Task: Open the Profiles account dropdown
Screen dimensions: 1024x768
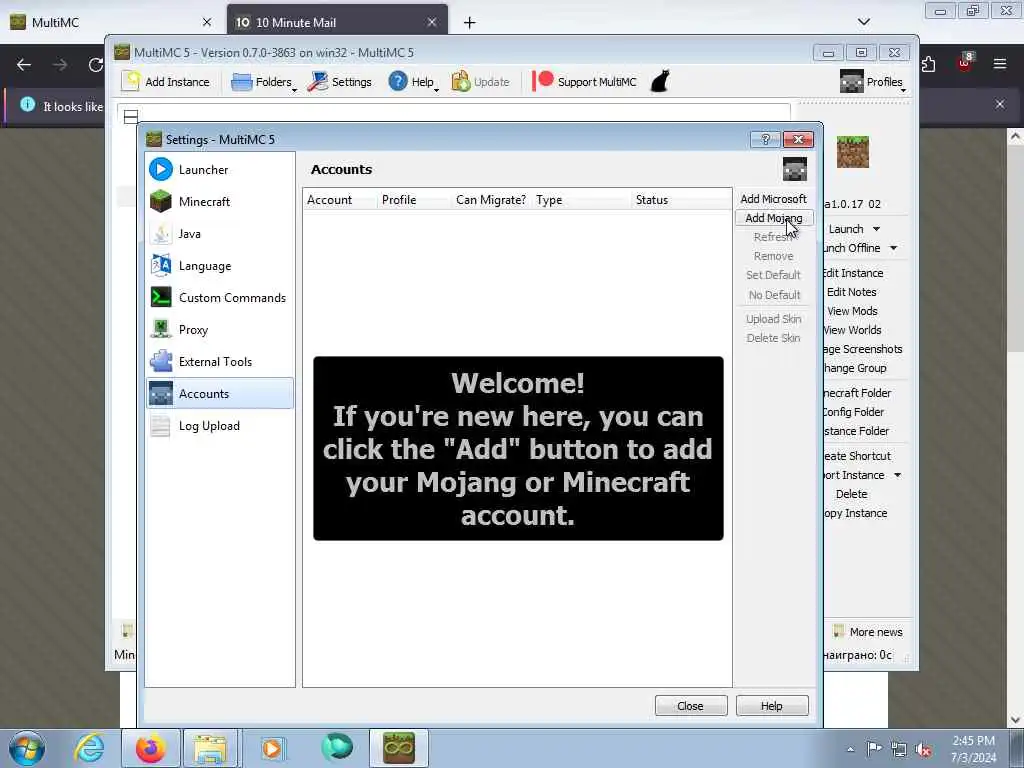Action: pyautogui.click(x=872, y=82)
